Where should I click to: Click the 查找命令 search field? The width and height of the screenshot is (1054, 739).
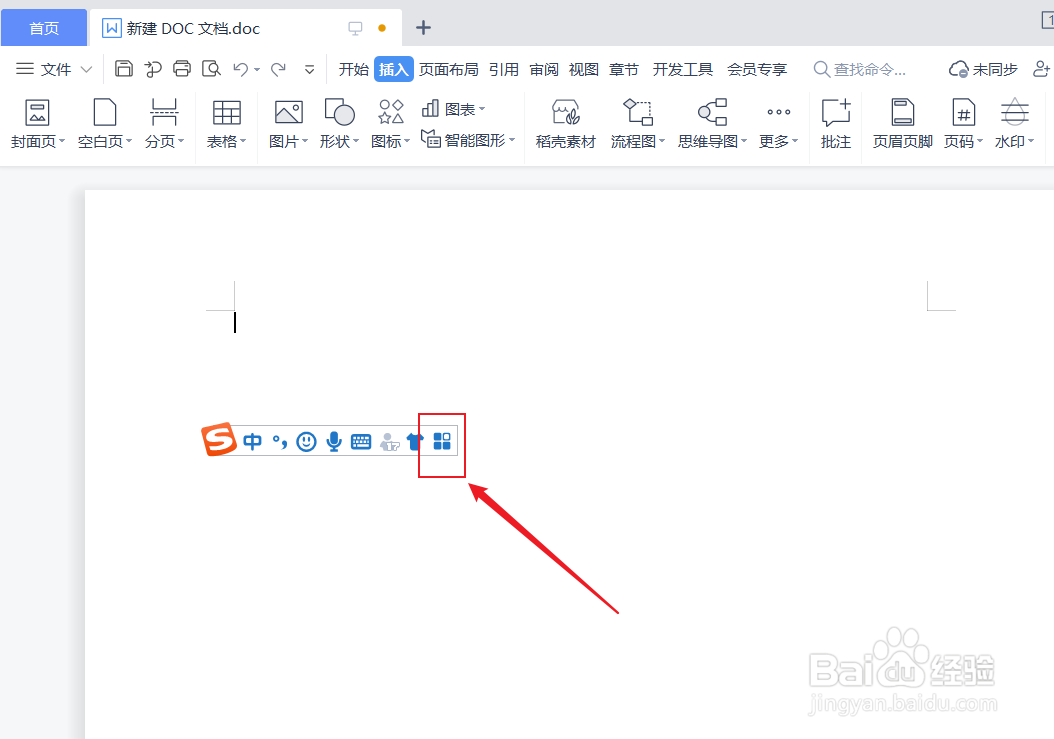pos(867,68)
